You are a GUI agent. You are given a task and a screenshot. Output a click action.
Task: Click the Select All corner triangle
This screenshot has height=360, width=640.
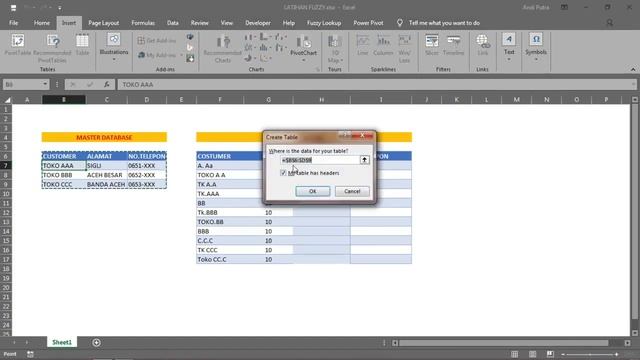coord(7,100)
